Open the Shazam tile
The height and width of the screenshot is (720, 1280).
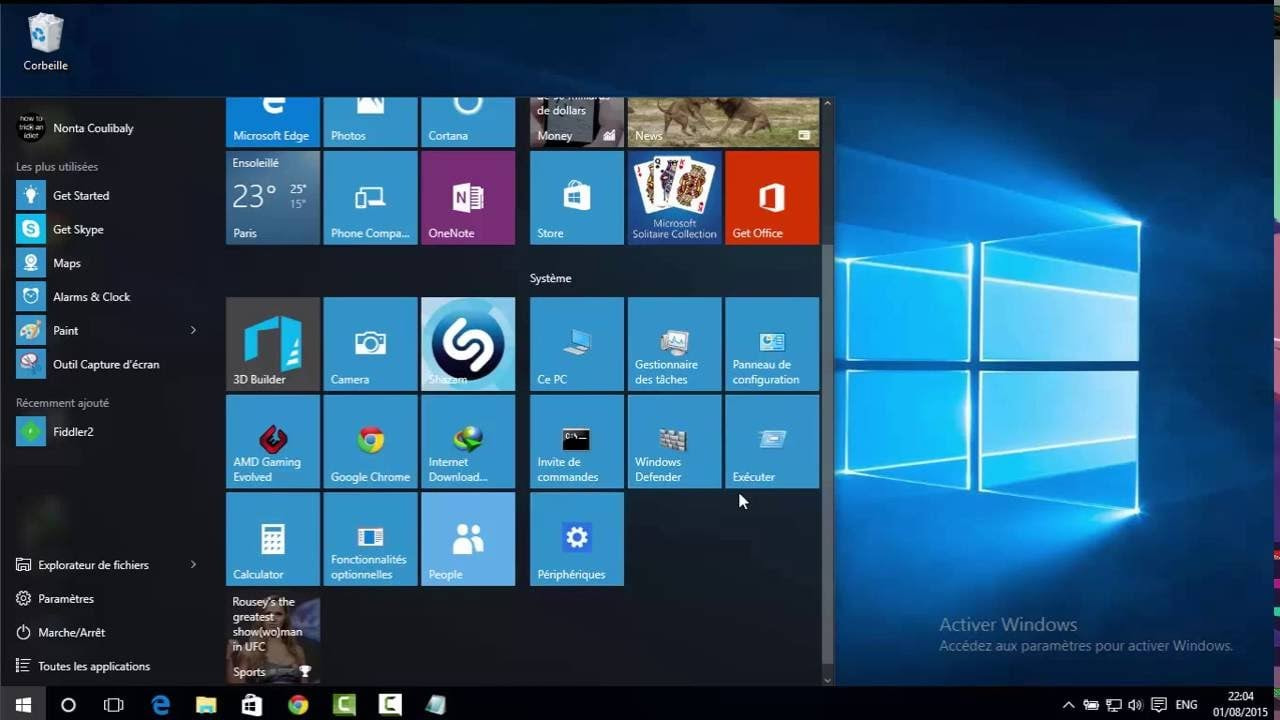tap(468, 343)
